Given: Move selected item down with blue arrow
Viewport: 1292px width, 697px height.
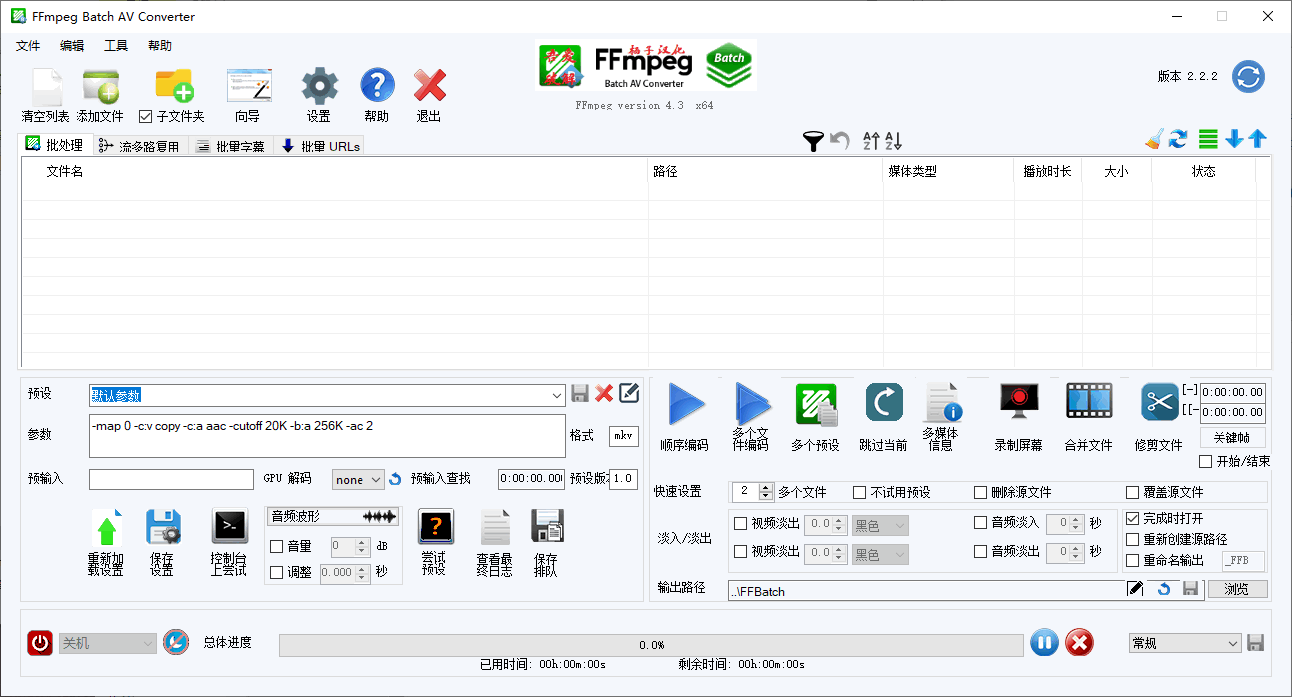Looking at the screenshot, I should 1235,139.
